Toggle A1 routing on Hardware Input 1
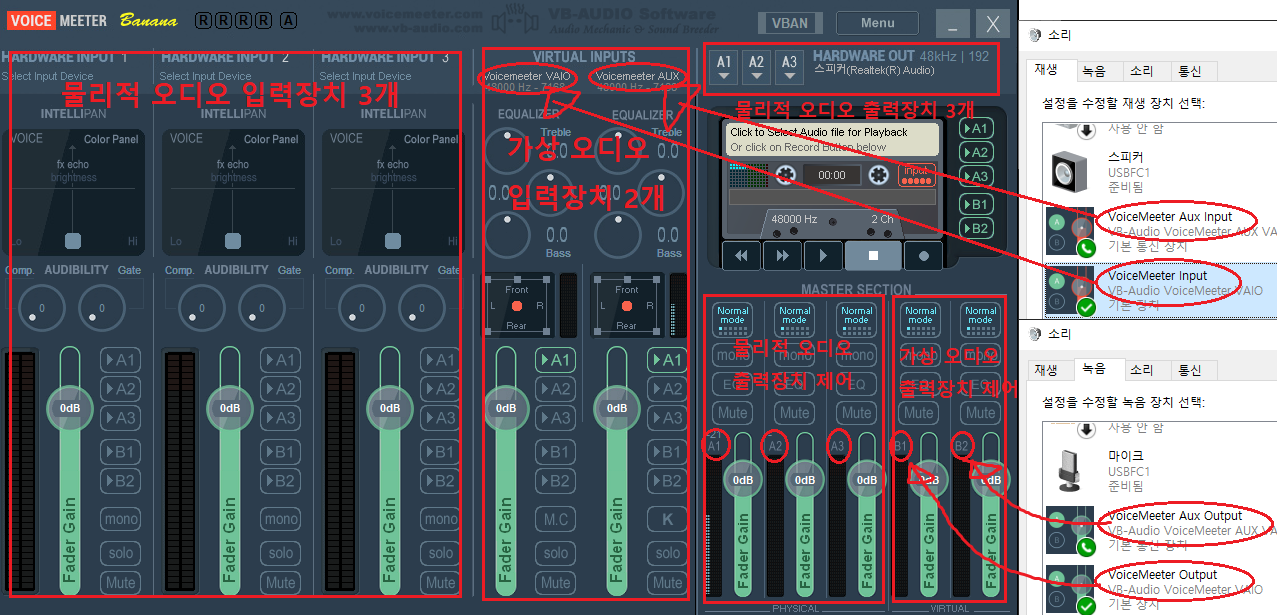 (120, 360)
